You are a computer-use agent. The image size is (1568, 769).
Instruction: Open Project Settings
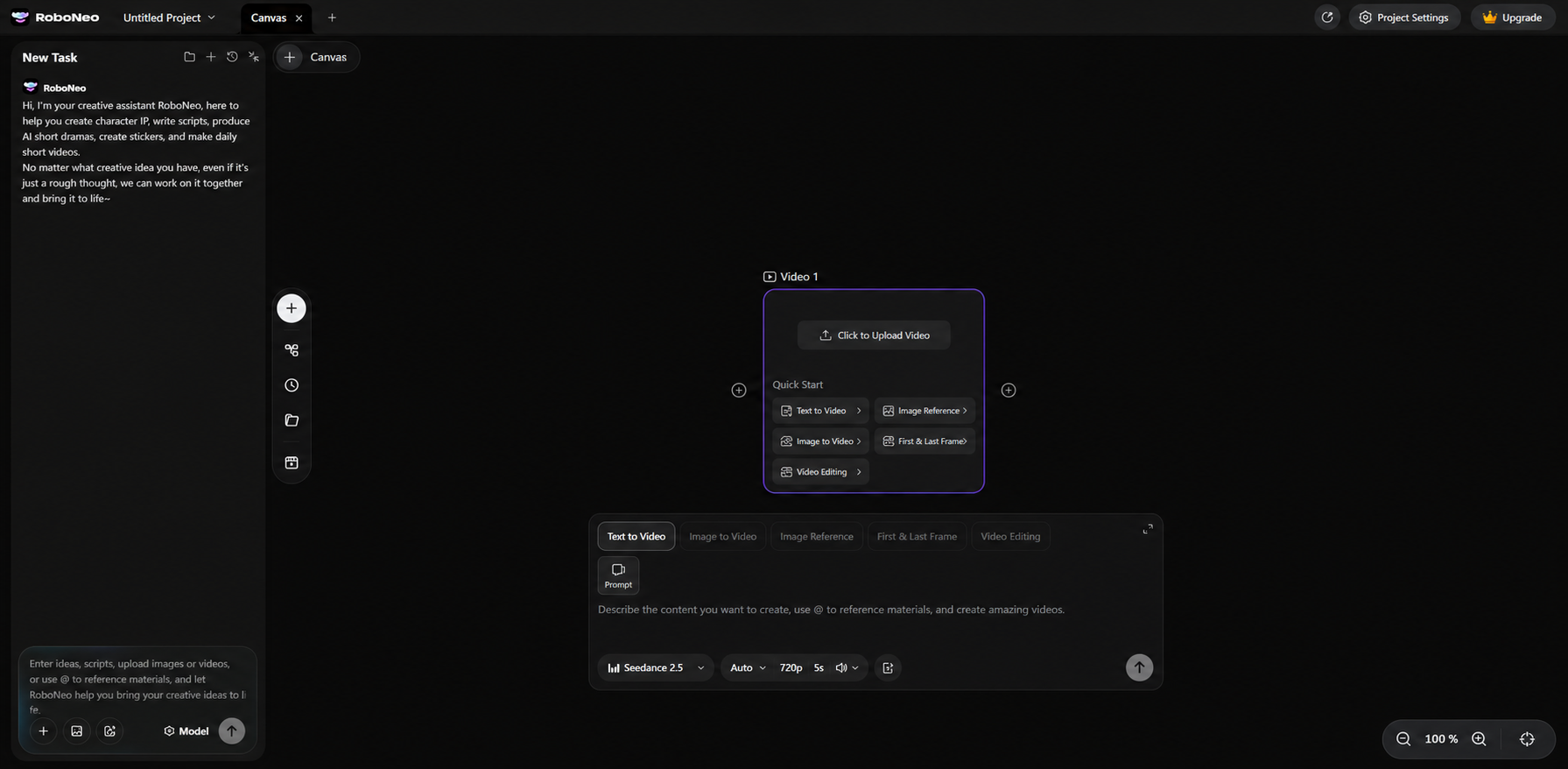click(1403, 18)
